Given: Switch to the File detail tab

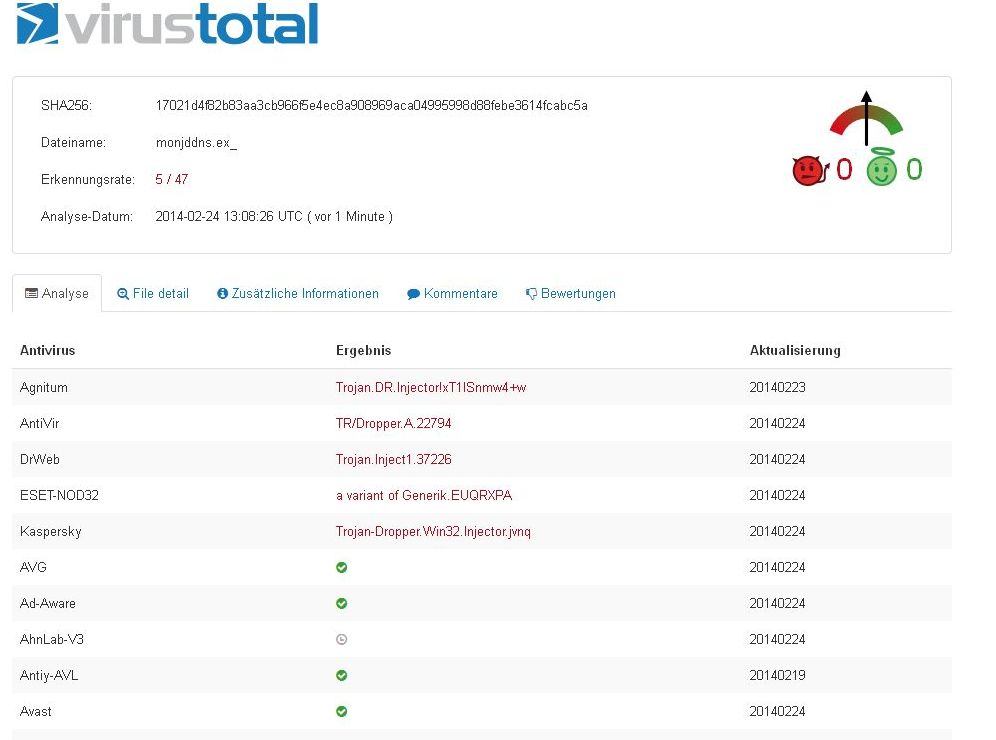Looking at the screenshot, I should pyautogui.click(x=153, y=293).
